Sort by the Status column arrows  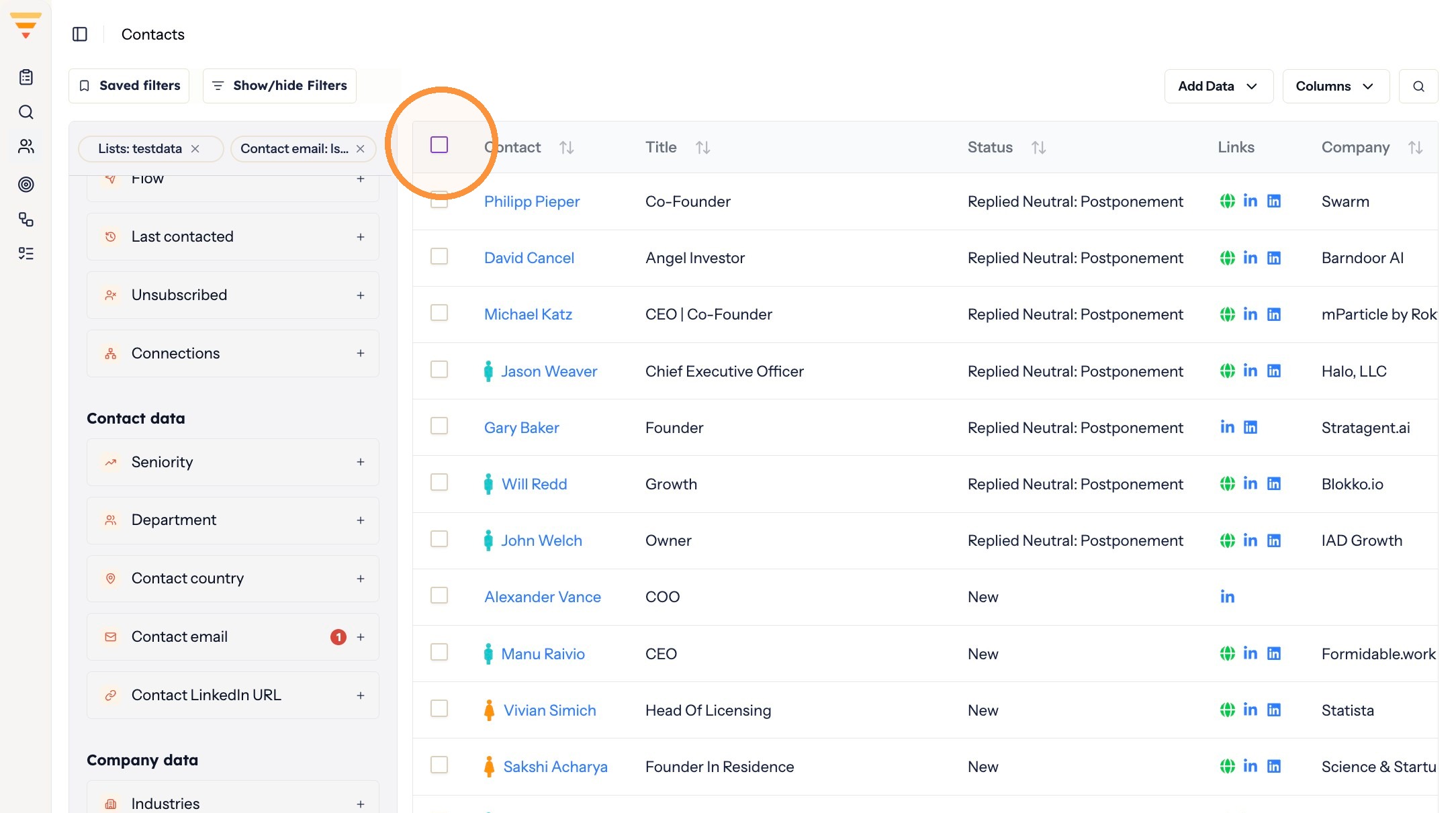pos(1039,147)
